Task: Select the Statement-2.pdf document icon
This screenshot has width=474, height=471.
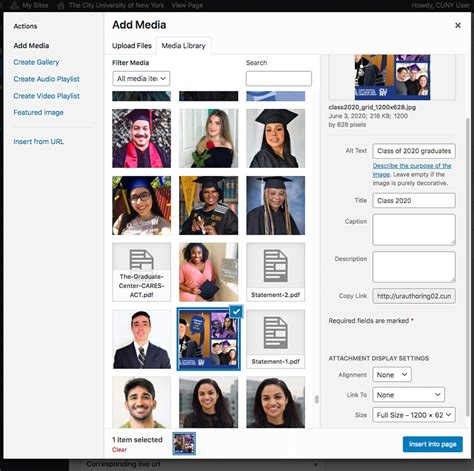Action: pyautogui.click(x=275, y=272)
